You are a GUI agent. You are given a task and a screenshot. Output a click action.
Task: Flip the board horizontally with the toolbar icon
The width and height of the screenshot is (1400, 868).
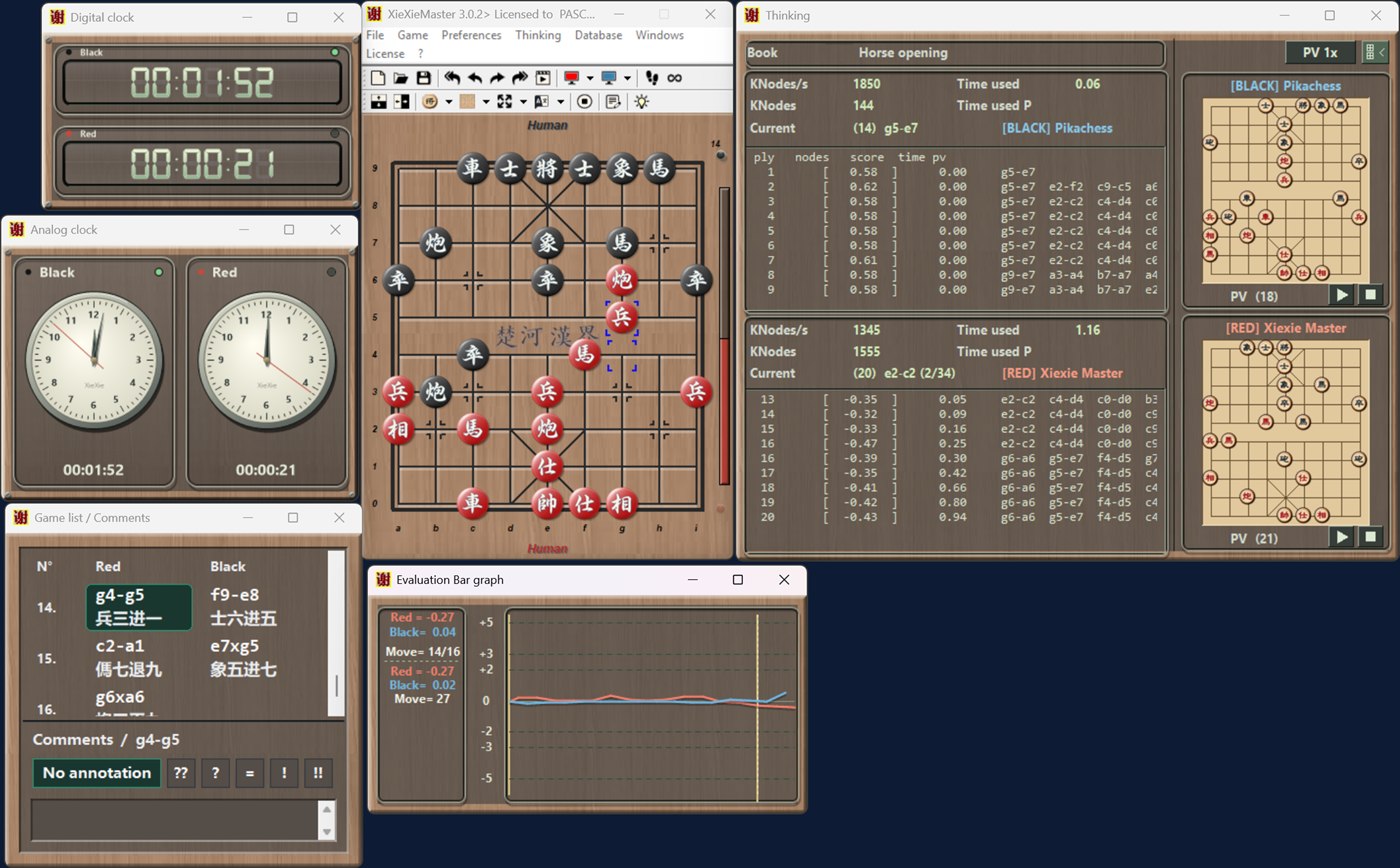(x=401, y=102)
